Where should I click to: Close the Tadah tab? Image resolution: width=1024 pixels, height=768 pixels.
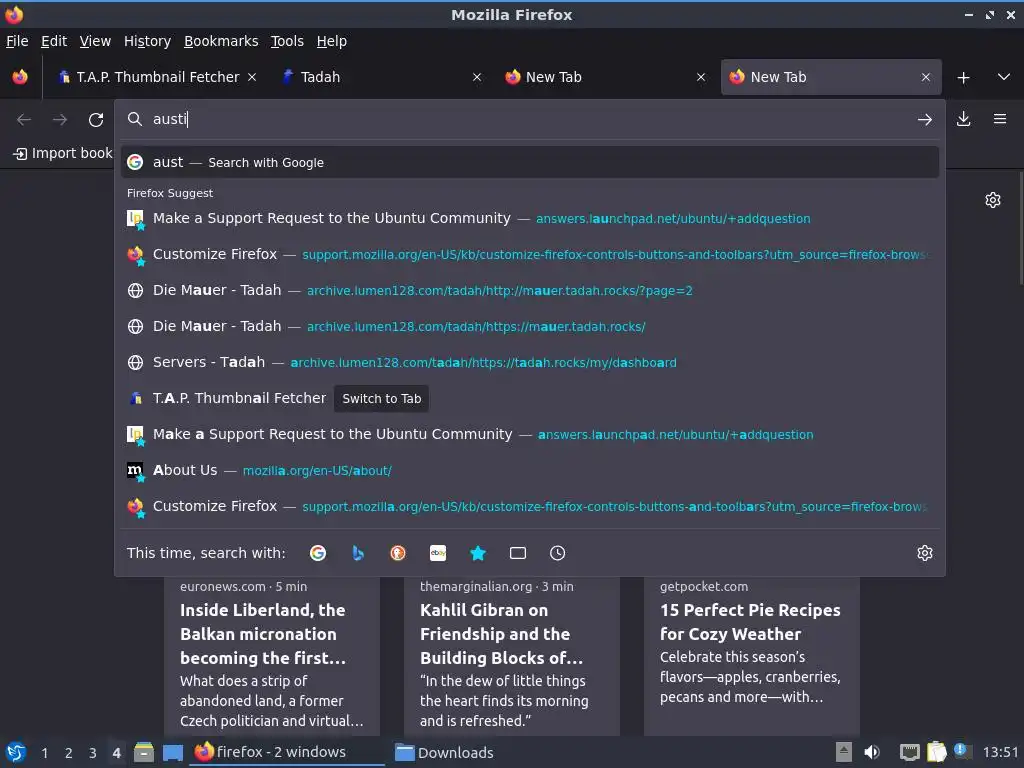pos(477,77)
